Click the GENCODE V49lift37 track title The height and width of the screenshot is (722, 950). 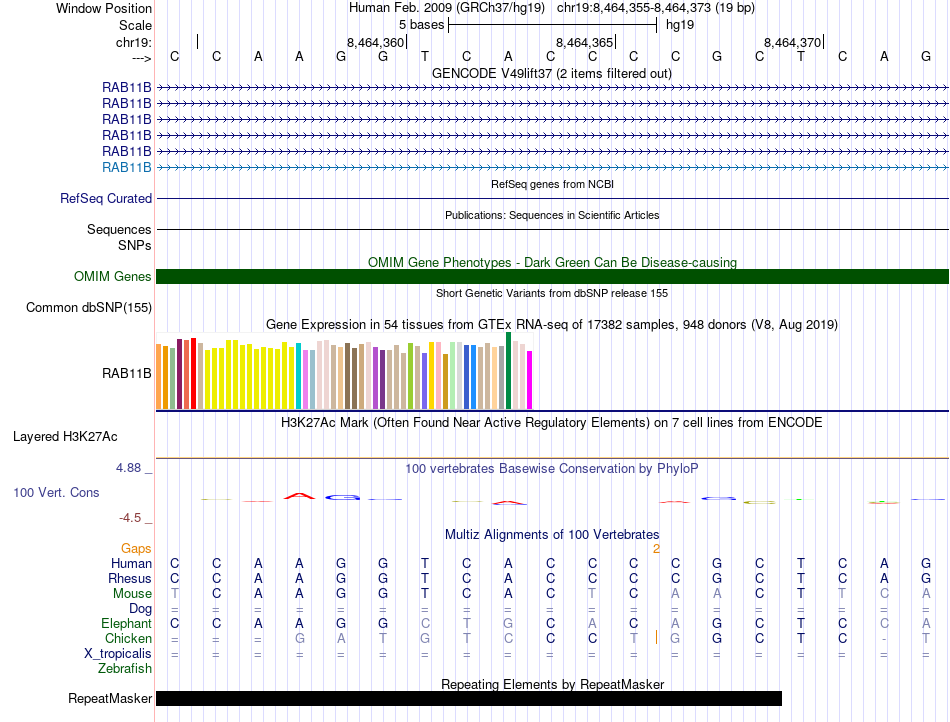tap(552, 73)
